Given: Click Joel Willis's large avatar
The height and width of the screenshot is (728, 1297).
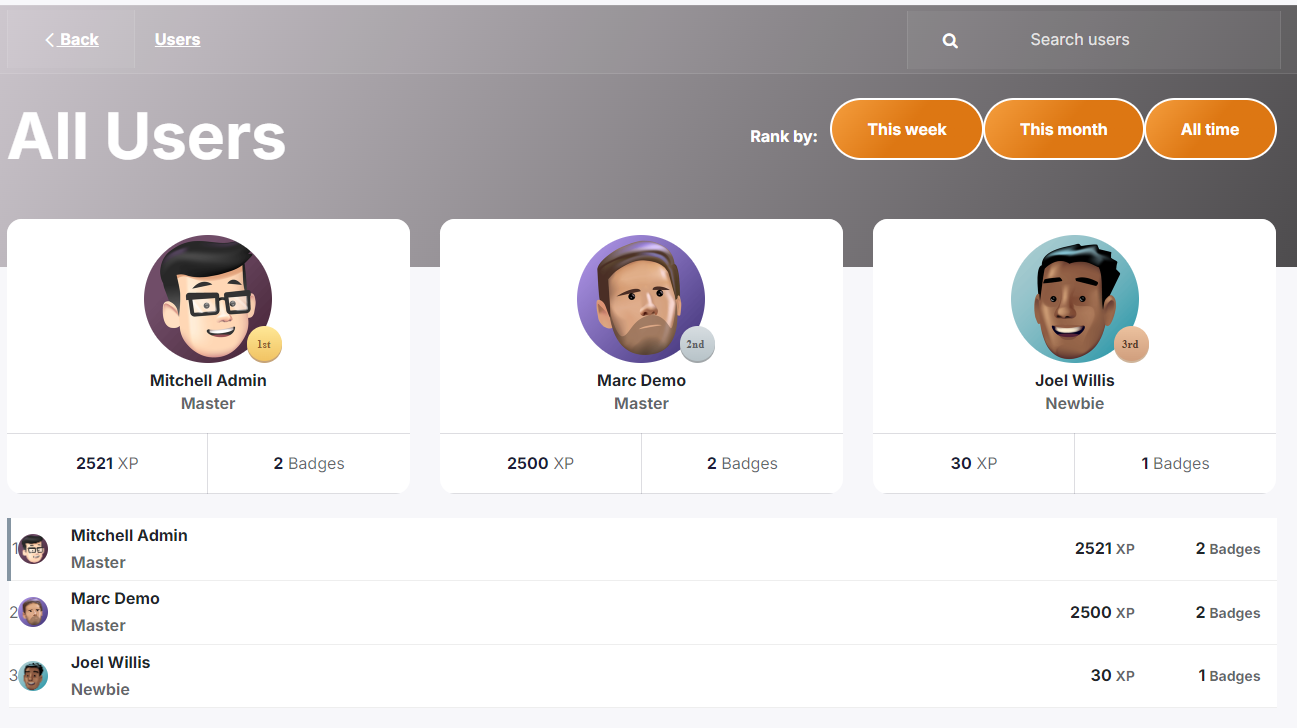Looking at the screenshot, I should (x=1074, y=298).
